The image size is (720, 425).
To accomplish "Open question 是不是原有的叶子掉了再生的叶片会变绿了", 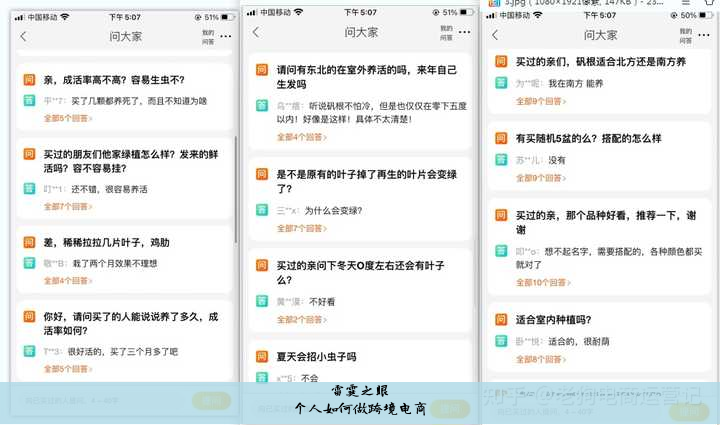I will [x=360, y=181].
